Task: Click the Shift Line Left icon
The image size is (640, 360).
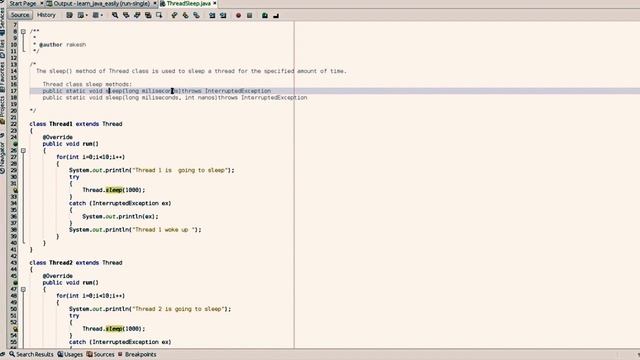Action: point(212,15)
